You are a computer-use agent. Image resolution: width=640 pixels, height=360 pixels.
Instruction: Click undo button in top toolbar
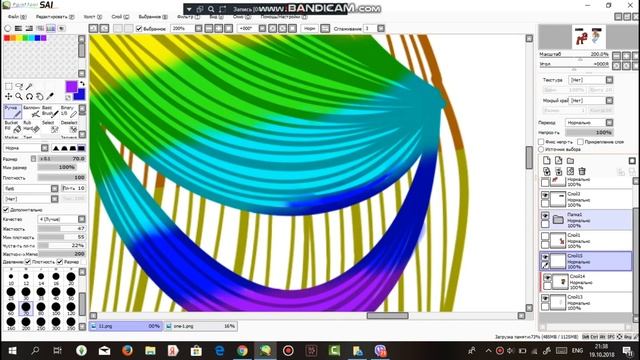click(x=93, y=28)
